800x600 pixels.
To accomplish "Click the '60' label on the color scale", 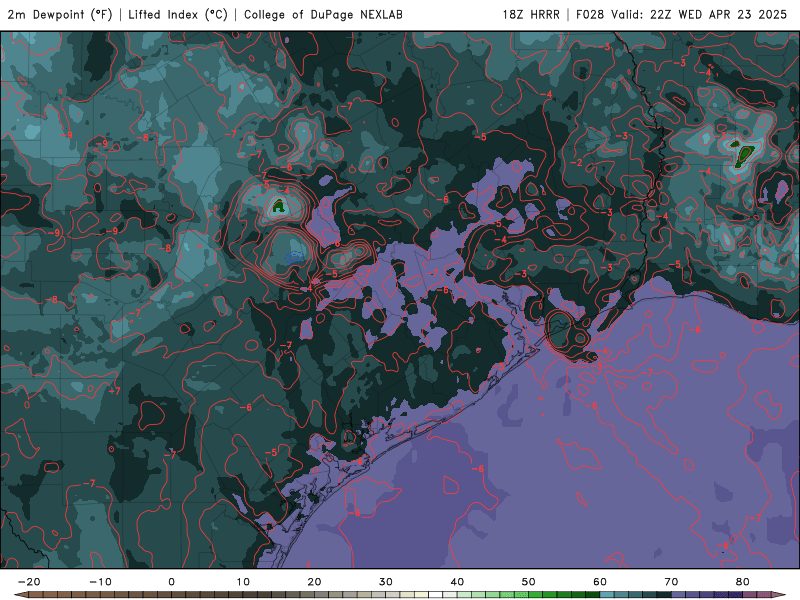I will coord(600,582).
